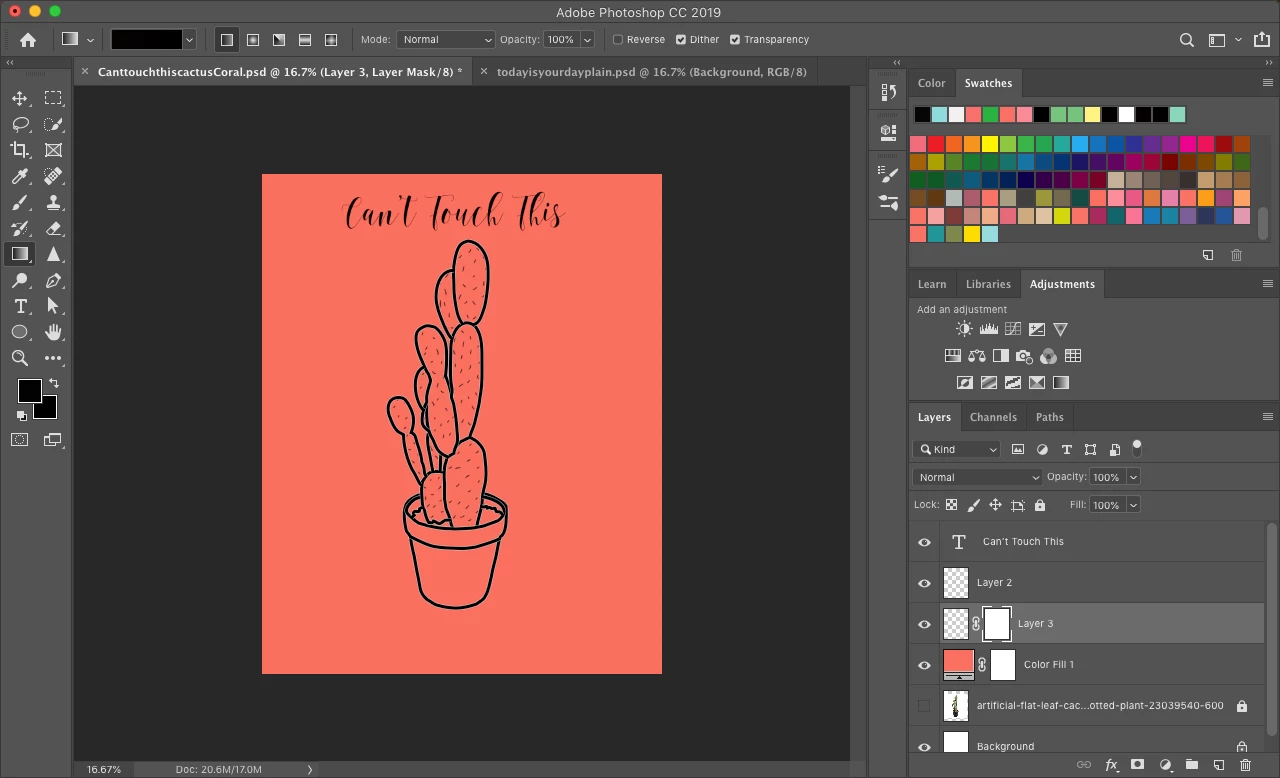Open the Layers panel flyout menu
This screenshot has width=1280, height=778.
pos(1268,417)
